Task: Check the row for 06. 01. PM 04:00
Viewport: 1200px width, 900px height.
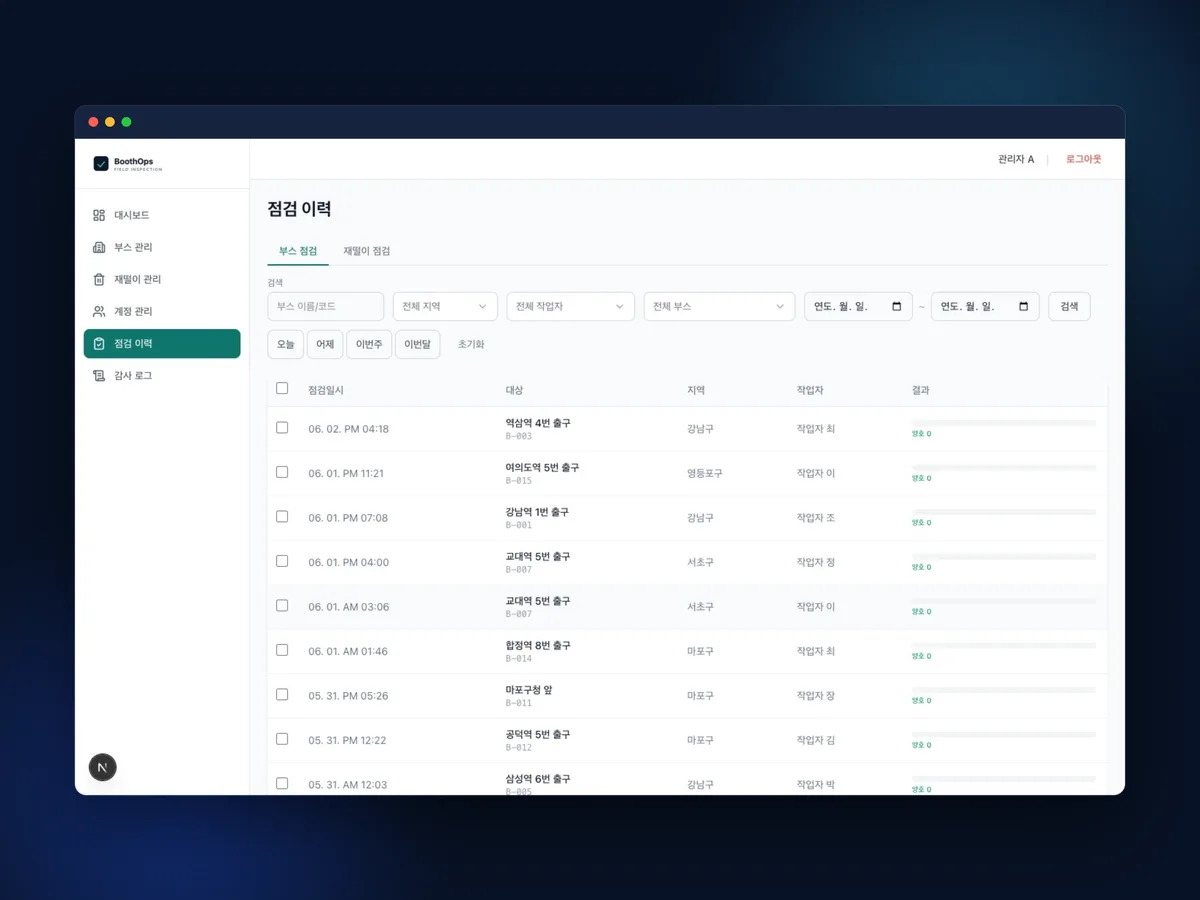Action: click(282, 561)
